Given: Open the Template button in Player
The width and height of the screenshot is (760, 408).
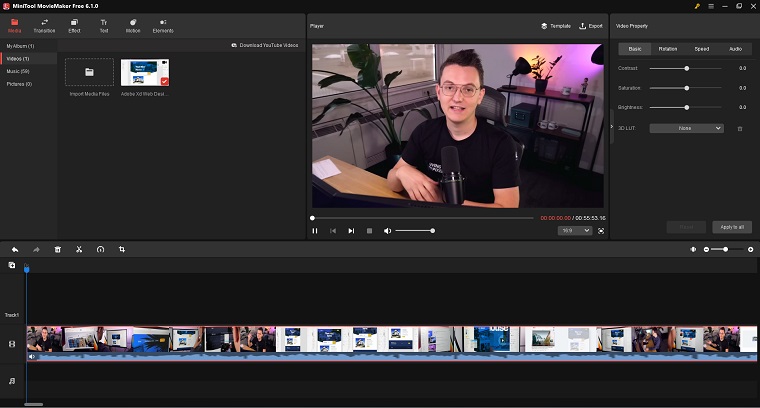Looking at the screenshot, I should coord(556,26).
